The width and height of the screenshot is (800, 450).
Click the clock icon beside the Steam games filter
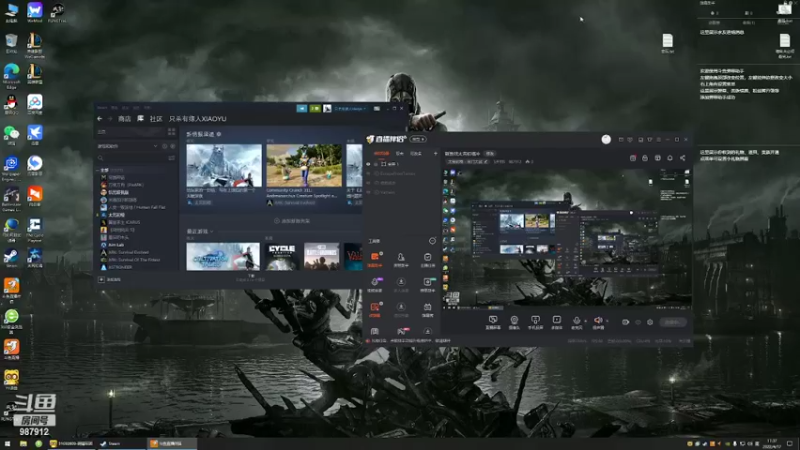pos(164,146)
